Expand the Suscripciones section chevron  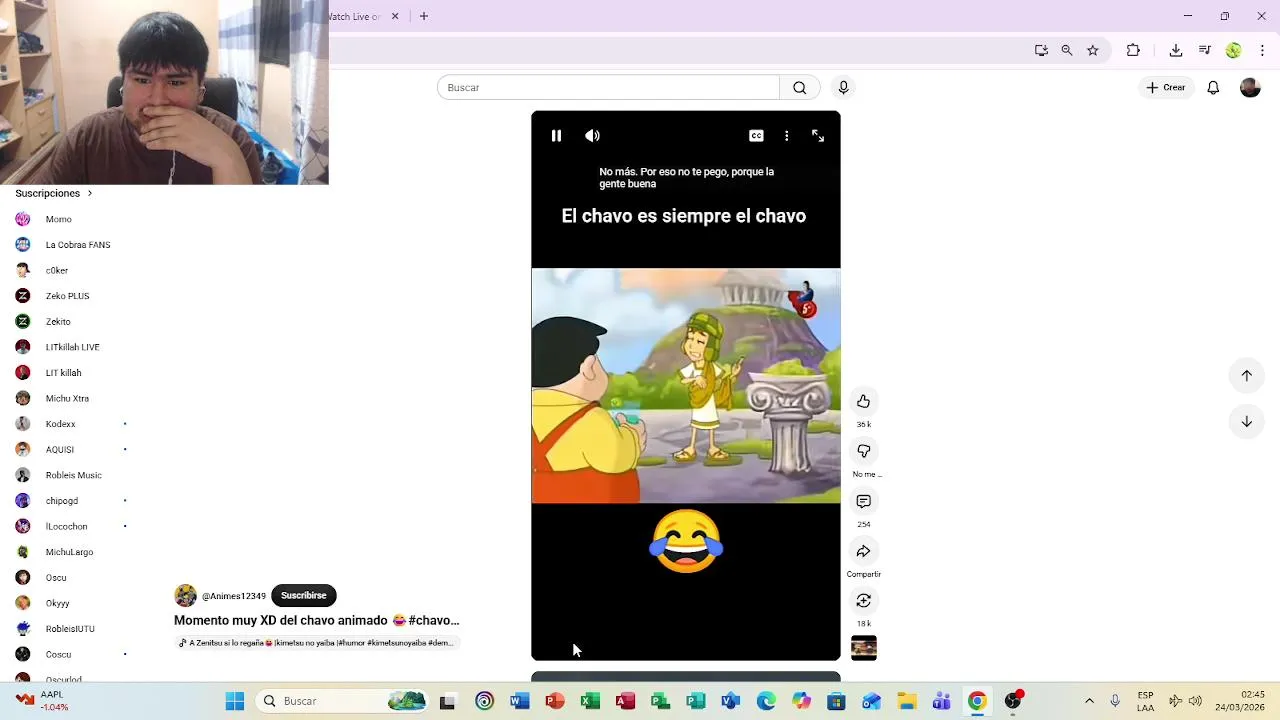[x=89, y=193]
